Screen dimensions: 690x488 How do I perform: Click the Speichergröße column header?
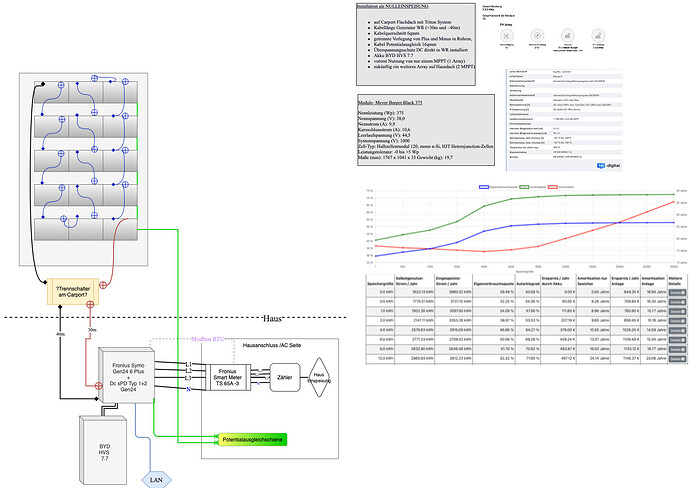point(380,284)
